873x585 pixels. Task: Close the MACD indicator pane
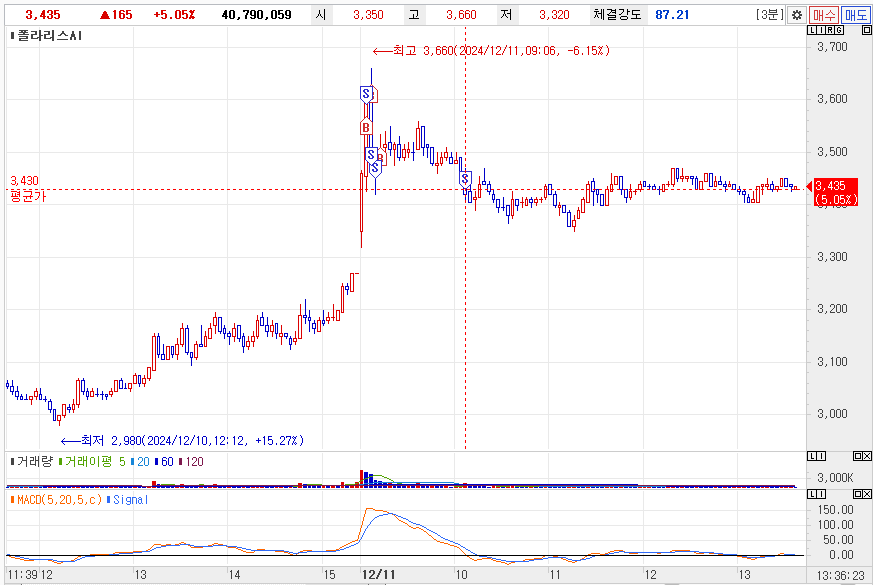click(866, 494)
